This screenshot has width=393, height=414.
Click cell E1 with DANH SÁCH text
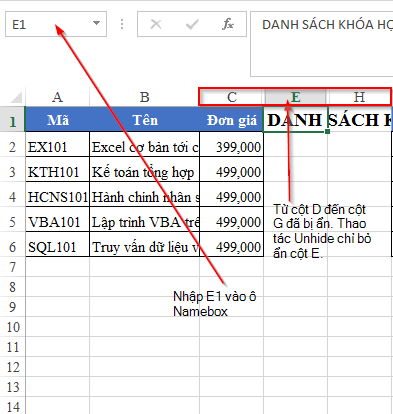(x=295, y=120)
